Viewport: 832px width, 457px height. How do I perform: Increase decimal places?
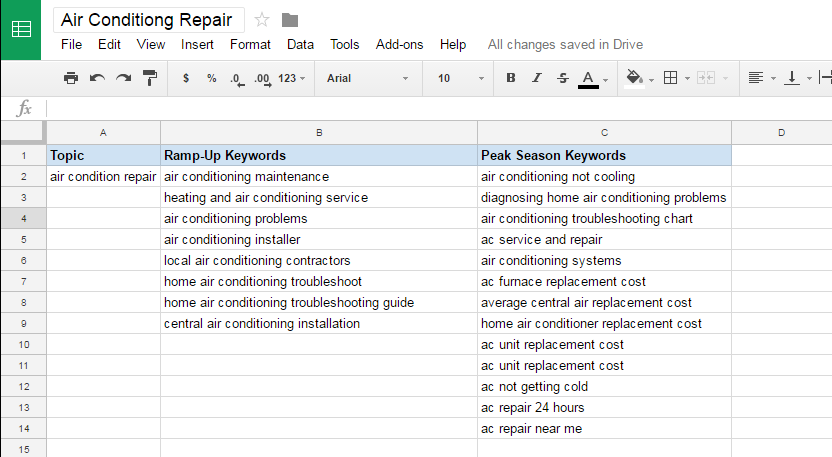(x=263, y=79)
